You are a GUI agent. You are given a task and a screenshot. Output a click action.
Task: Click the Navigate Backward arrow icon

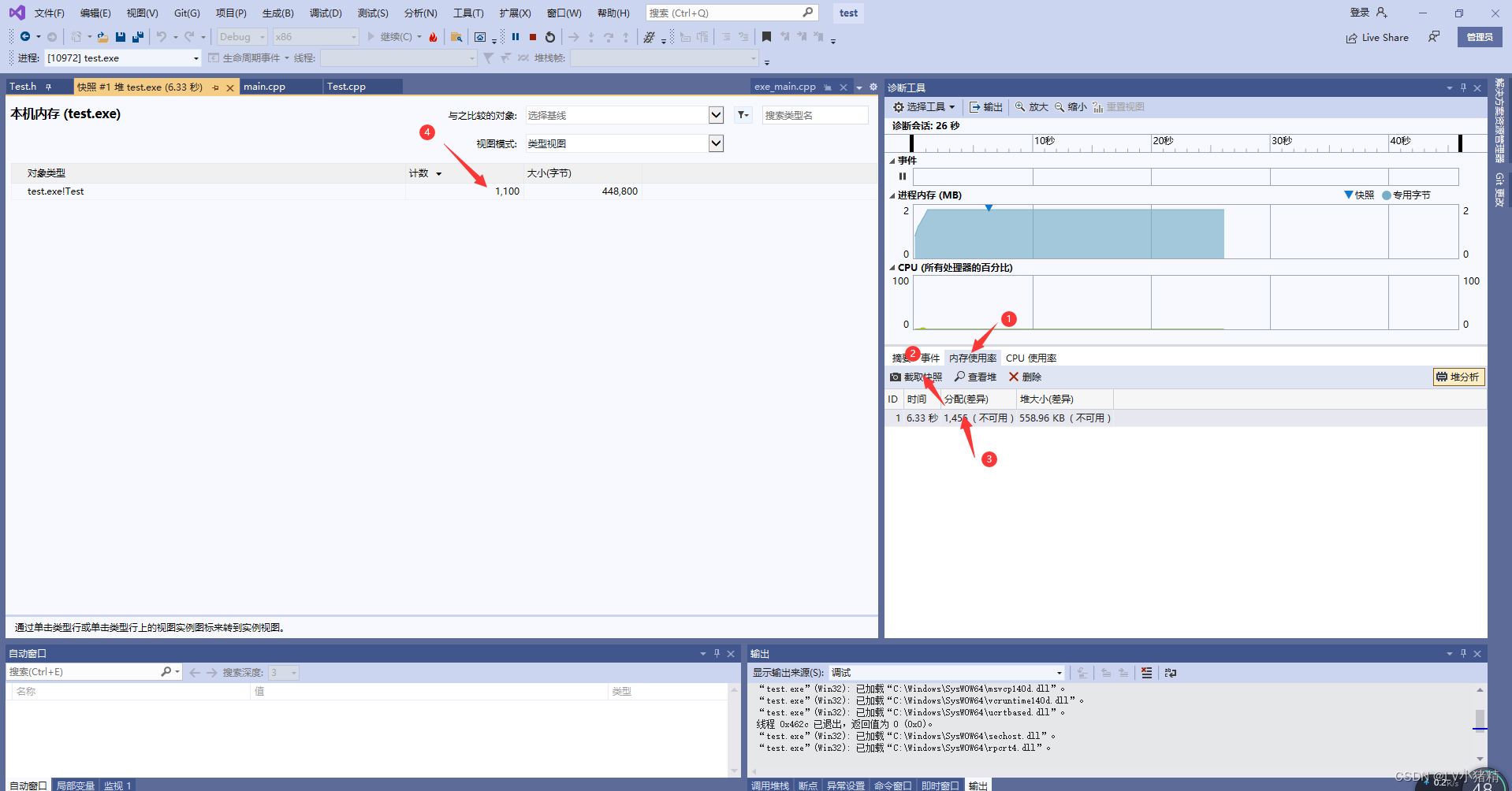(25, 37)
